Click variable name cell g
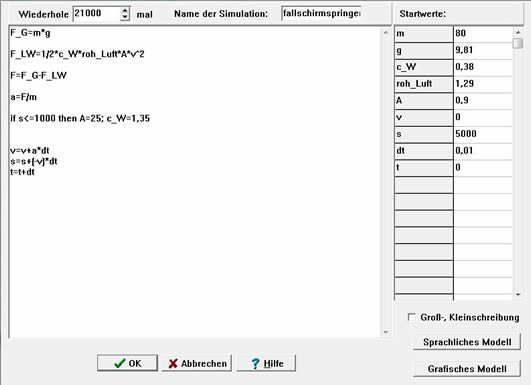 pos(424,50)
